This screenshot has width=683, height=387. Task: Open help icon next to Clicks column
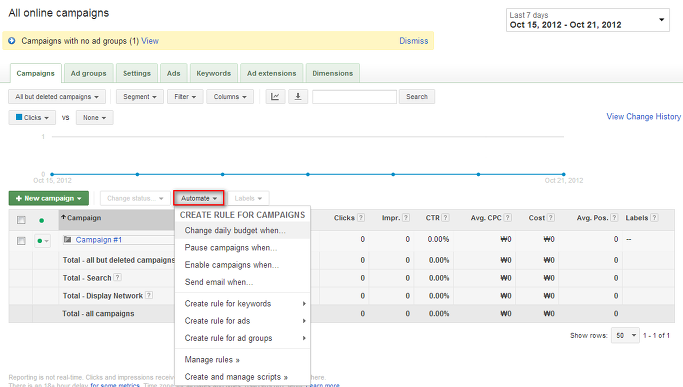point(361,217)
